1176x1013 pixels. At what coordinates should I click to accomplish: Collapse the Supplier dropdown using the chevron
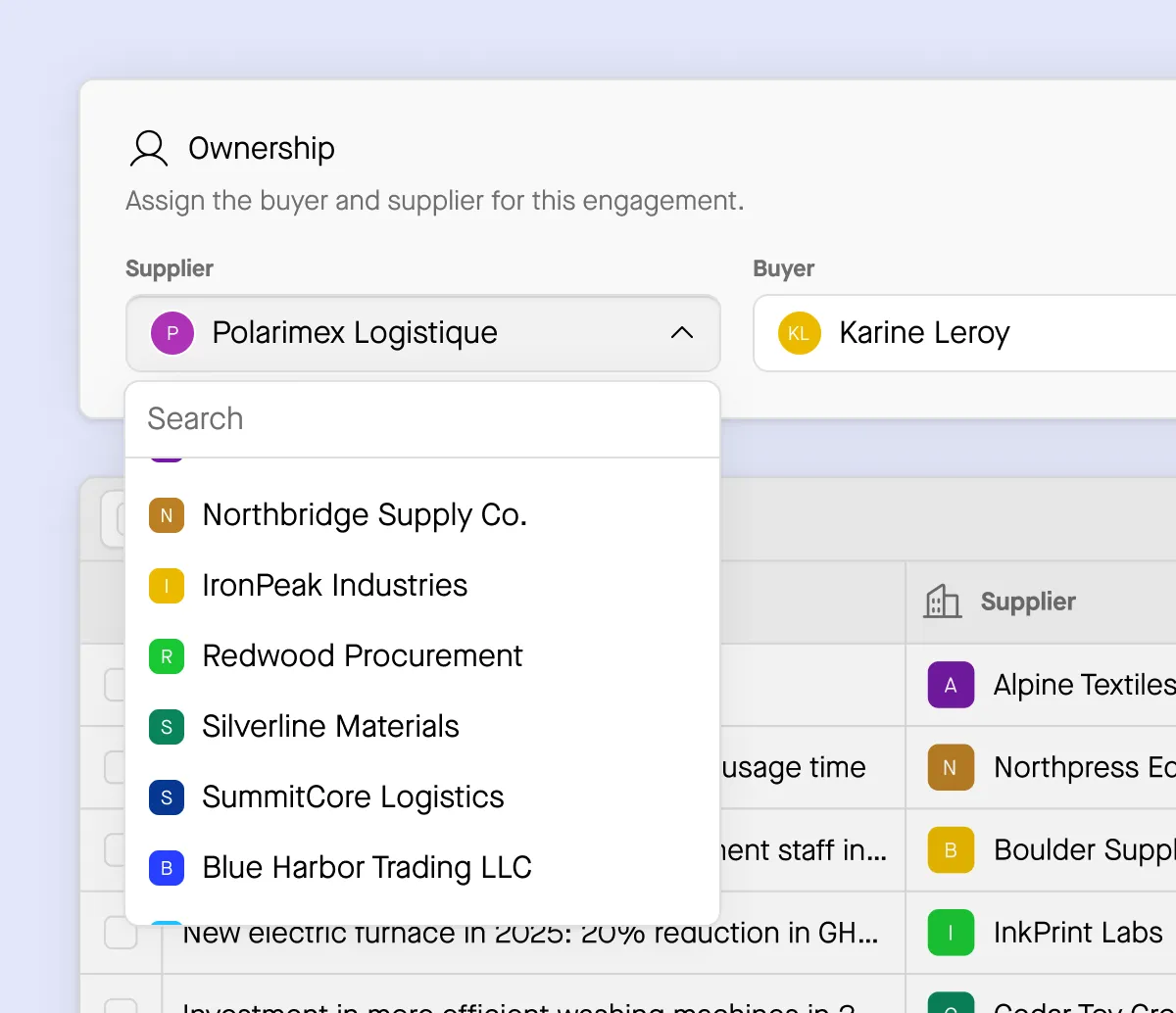point(682,333)
